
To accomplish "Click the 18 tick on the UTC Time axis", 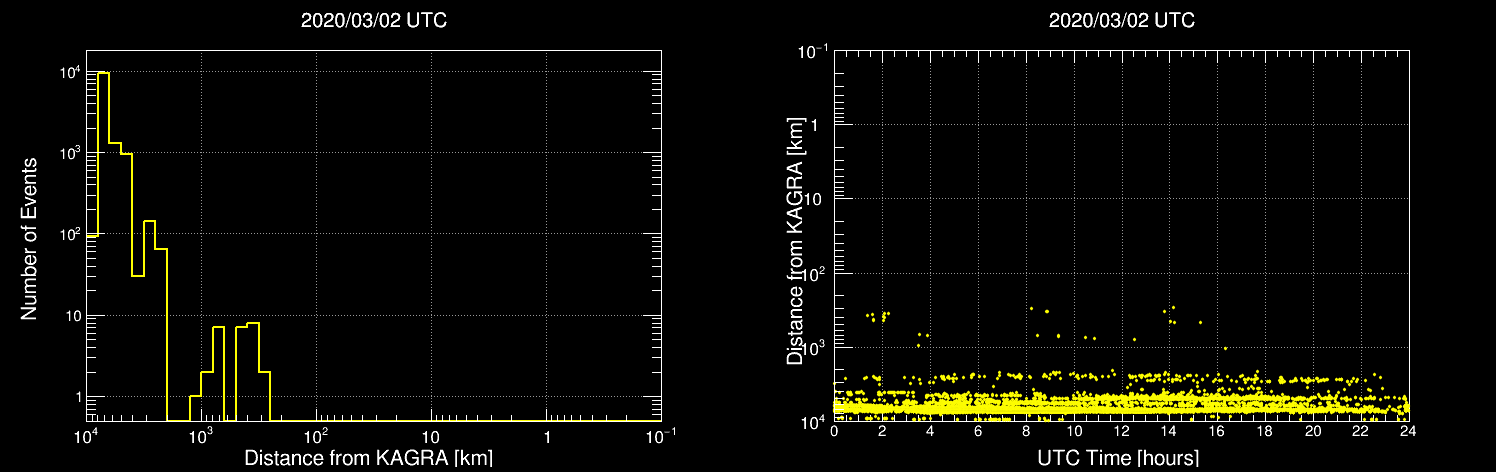I will point(1265,432).
